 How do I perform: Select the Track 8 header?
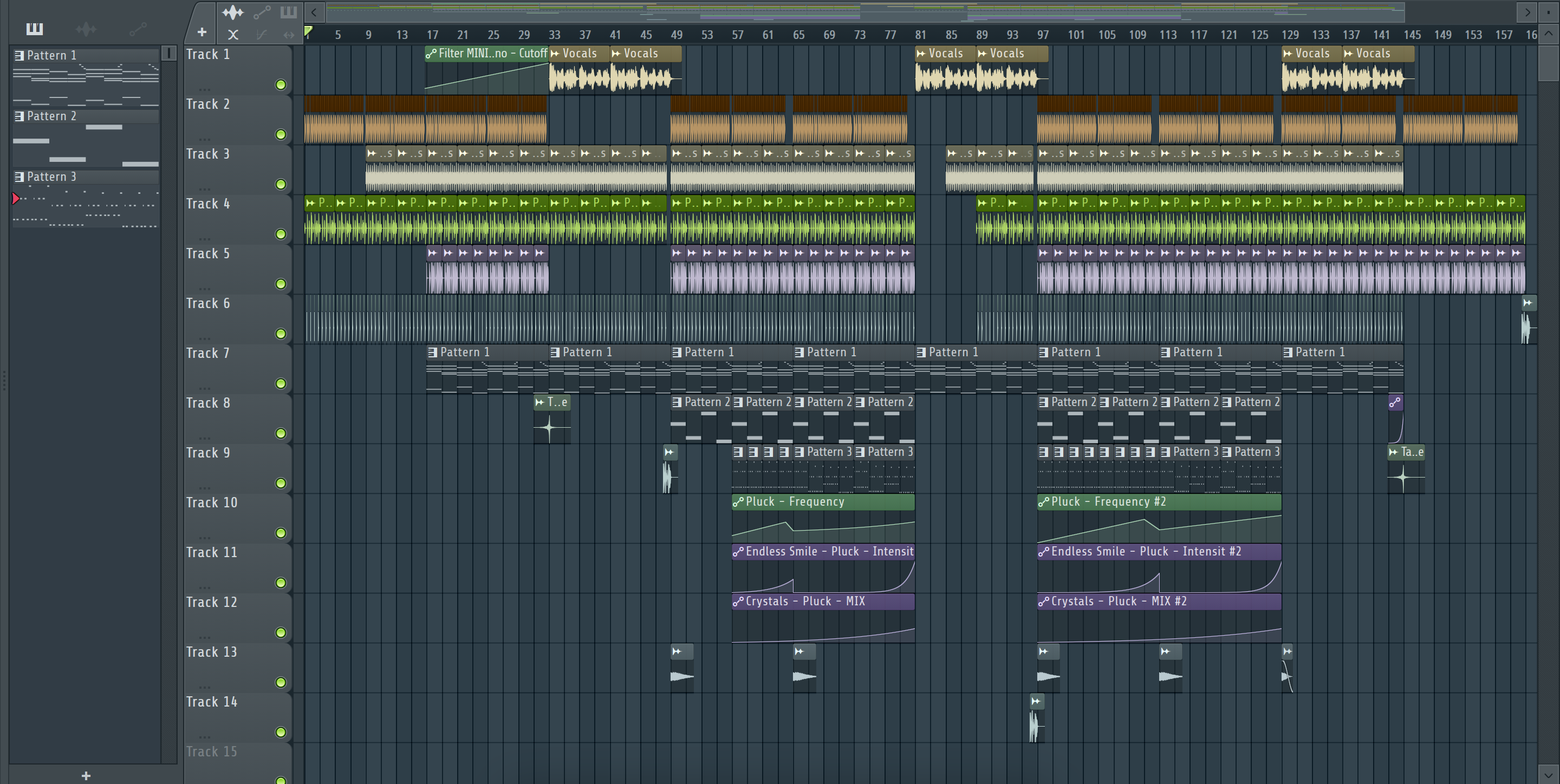(237, 419)
